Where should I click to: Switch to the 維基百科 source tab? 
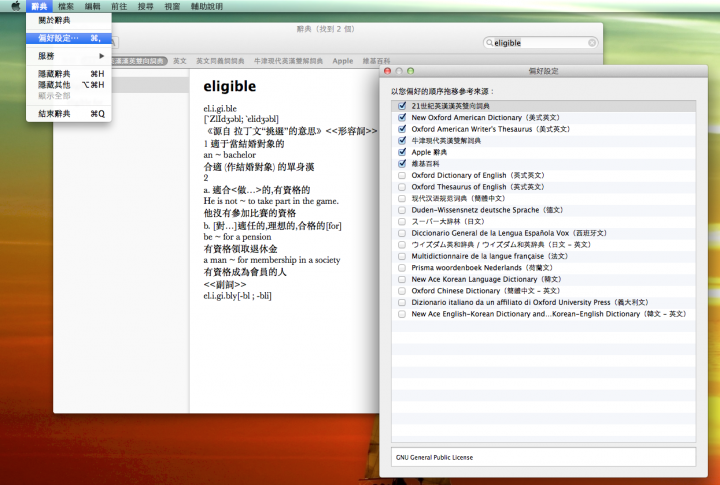click(x=376, y=61)
